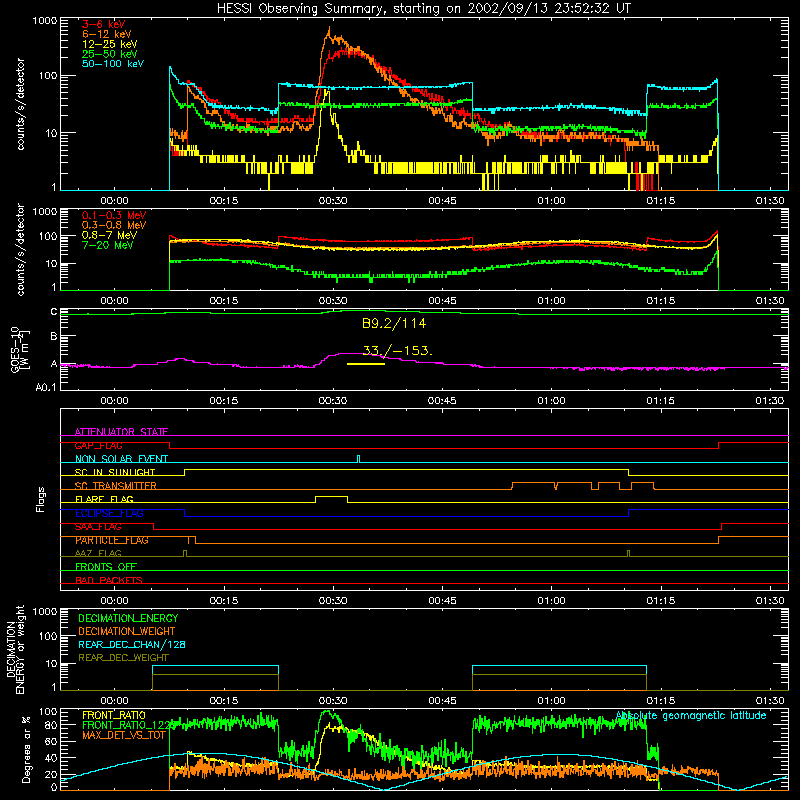The height and width of the screenshot is (800, 800).
Task: Click the 7-20 MeV legend entry
Action: point(108,245)
